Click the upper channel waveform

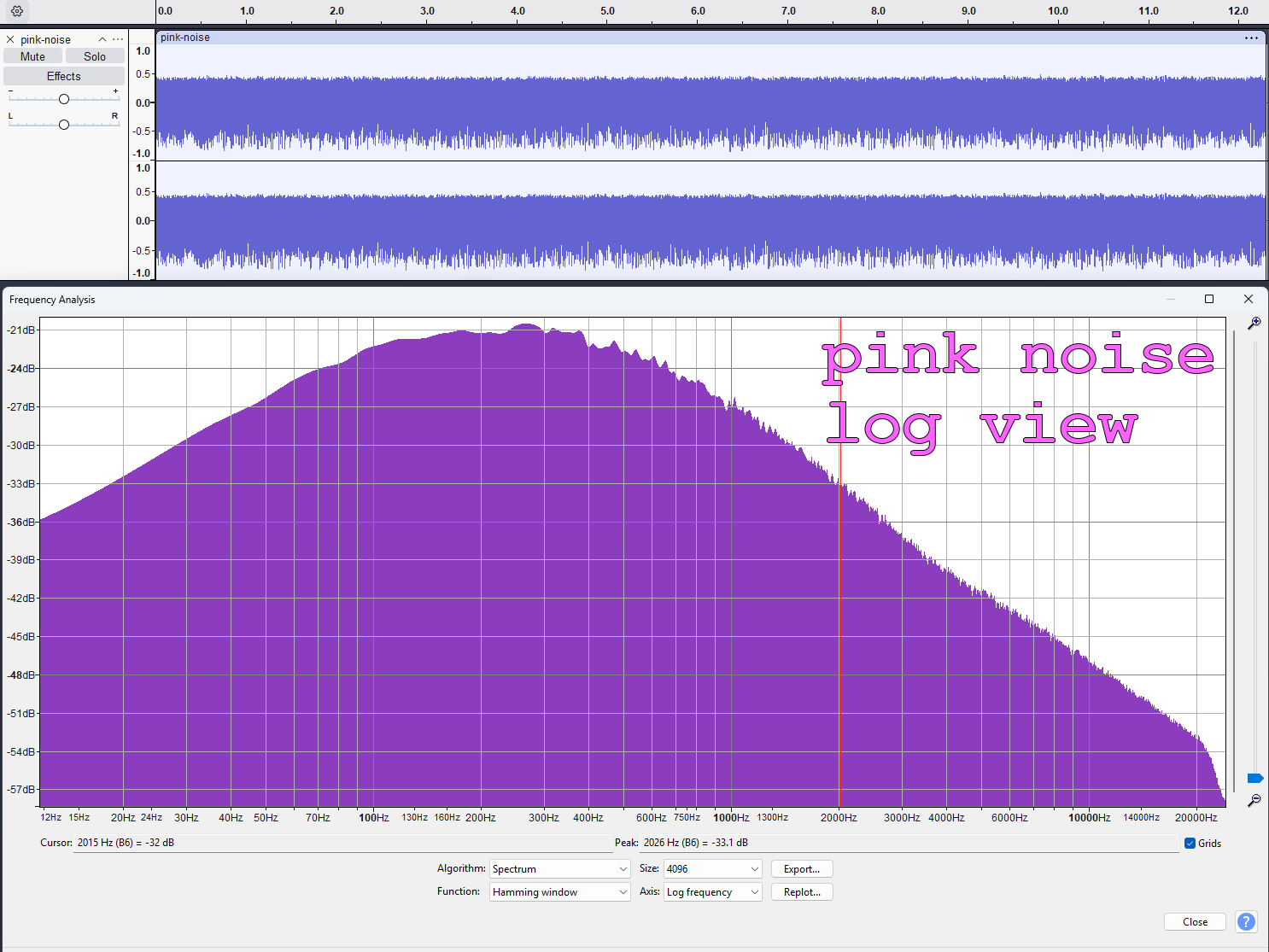point(711,103)
